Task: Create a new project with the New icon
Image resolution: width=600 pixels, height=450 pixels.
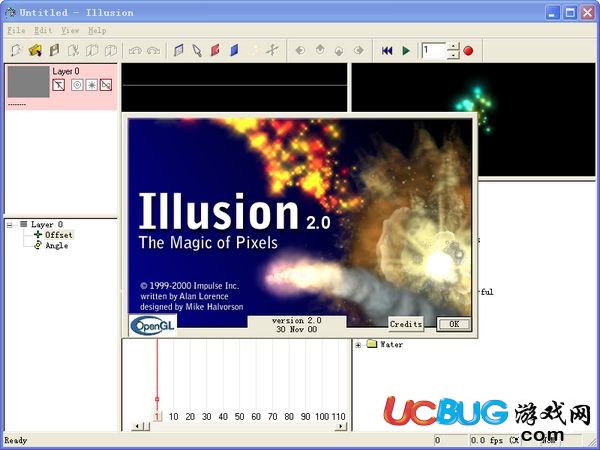Action: tap(16, 50)
